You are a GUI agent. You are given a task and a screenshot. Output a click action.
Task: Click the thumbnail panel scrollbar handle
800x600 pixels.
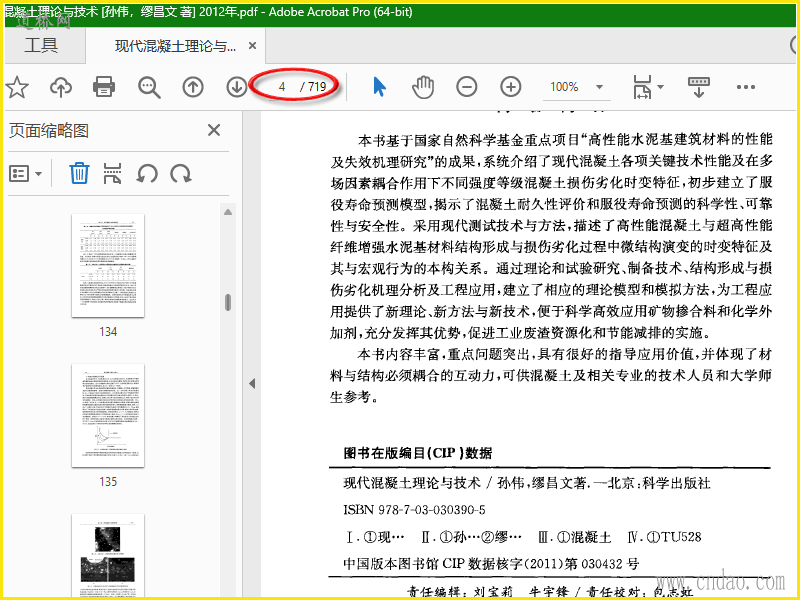[x=228, y=303]
